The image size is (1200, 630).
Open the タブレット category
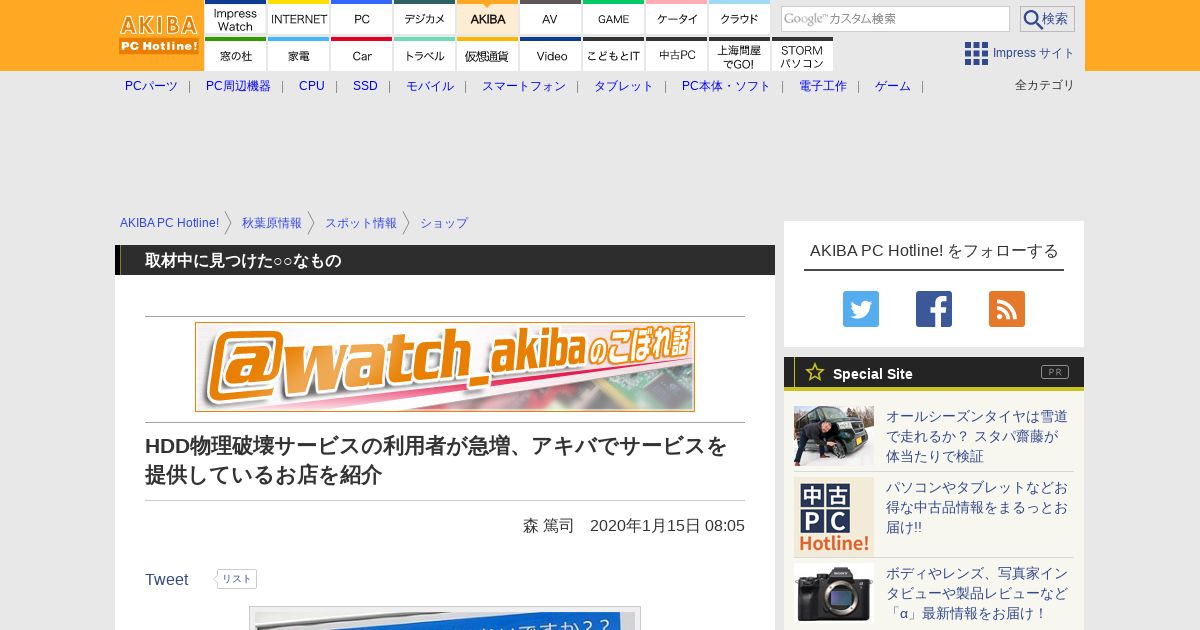(624, 86)
